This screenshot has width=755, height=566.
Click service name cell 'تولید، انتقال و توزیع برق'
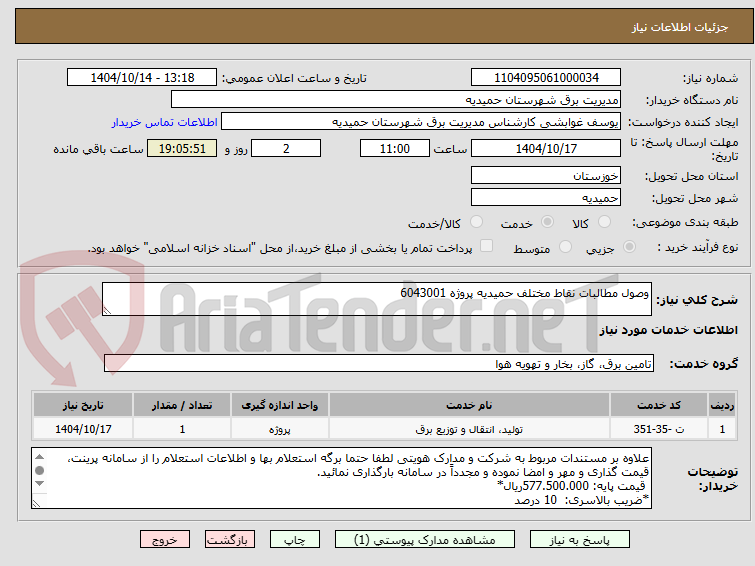(469, 429)
